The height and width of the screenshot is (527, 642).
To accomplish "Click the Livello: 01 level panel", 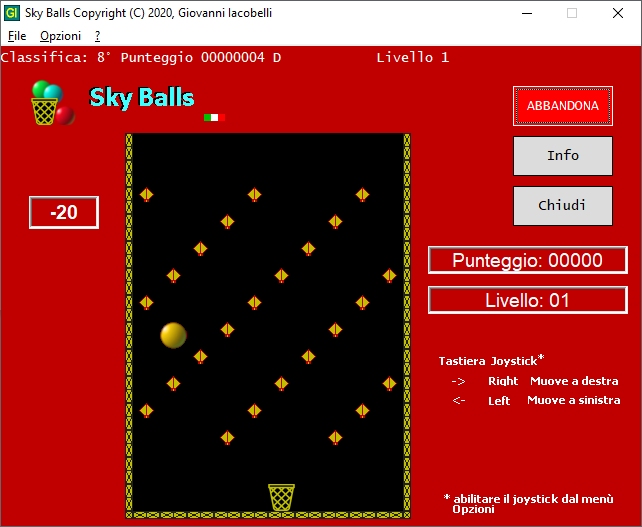I will coord(527,300).
